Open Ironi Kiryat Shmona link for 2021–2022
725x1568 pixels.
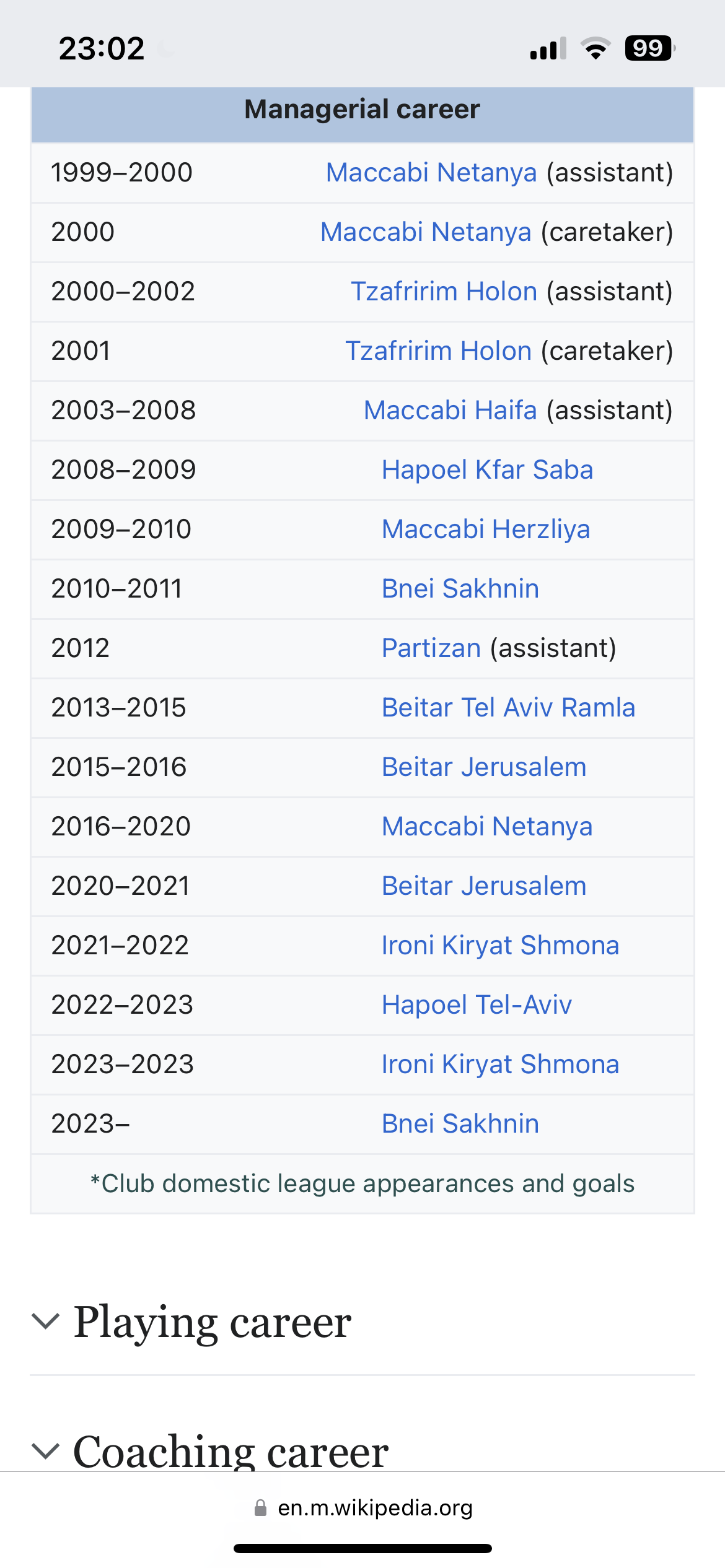(x=501, y=946)
